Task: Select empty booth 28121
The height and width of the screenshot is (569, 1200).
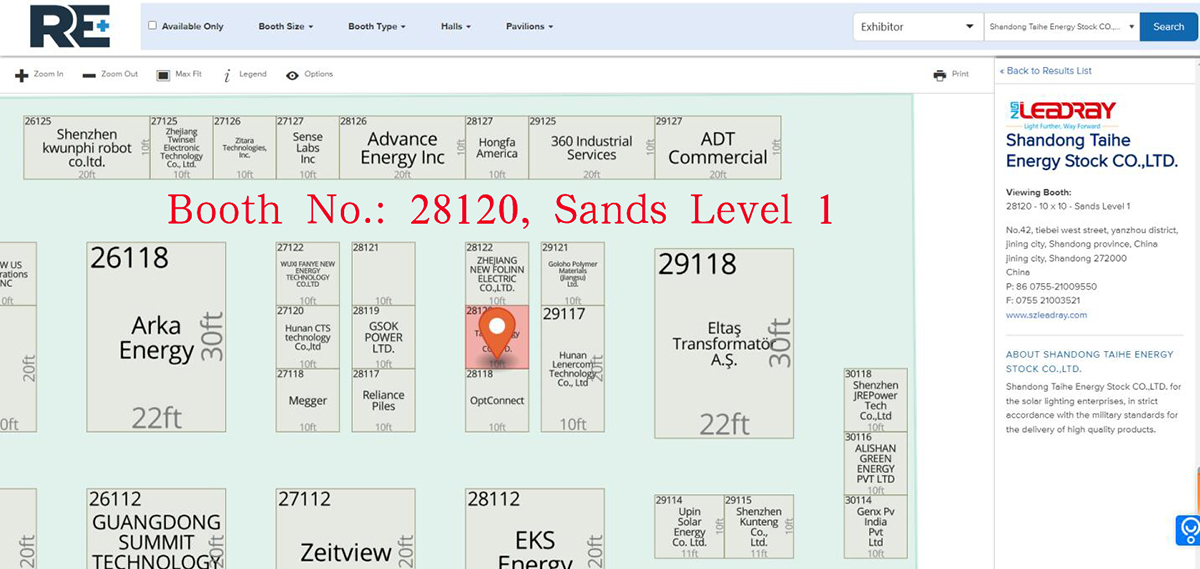Action: tap(383, 273)
